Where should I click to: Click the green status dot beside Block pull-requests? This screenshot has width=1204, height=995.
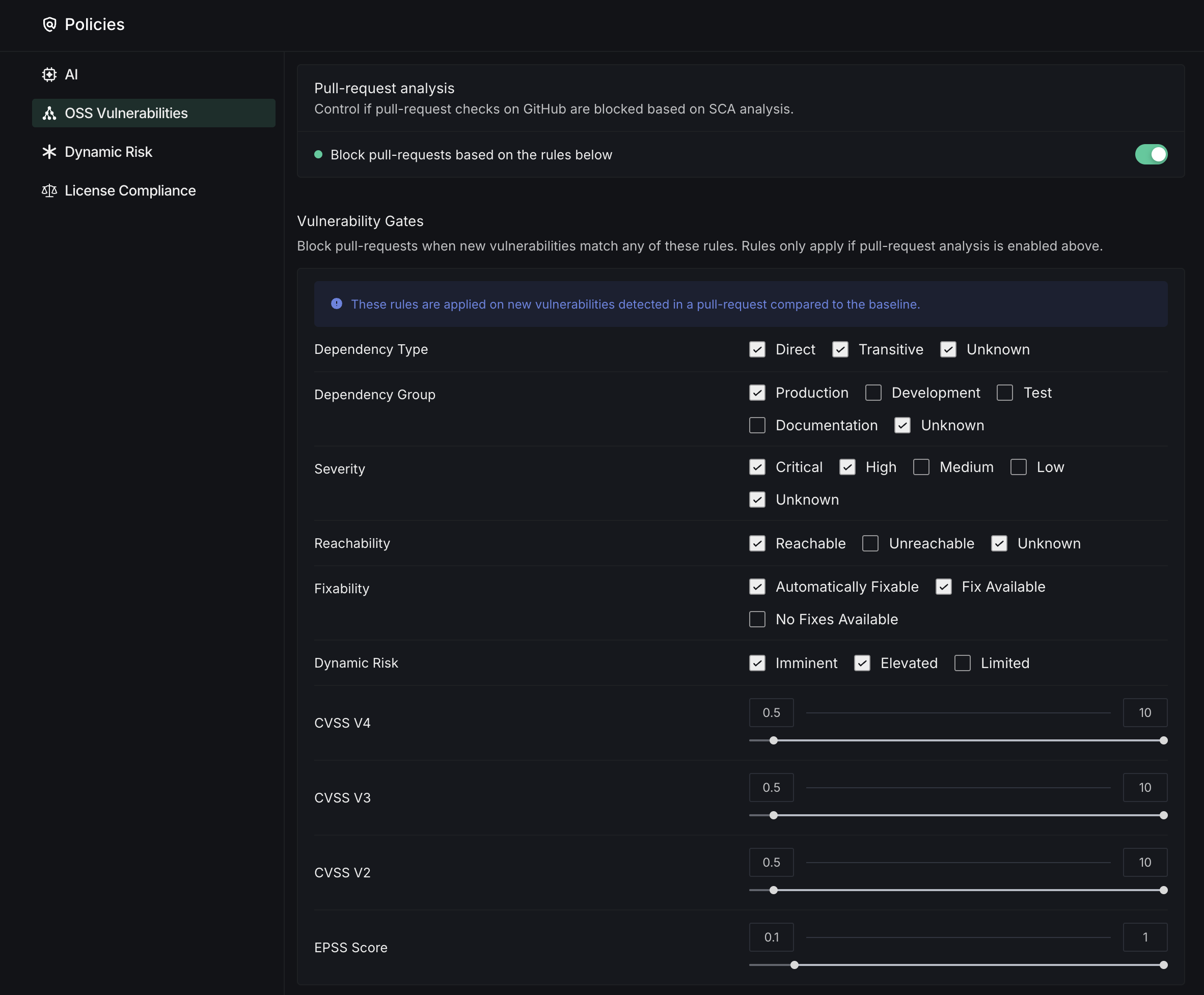[x=318, y=154]
